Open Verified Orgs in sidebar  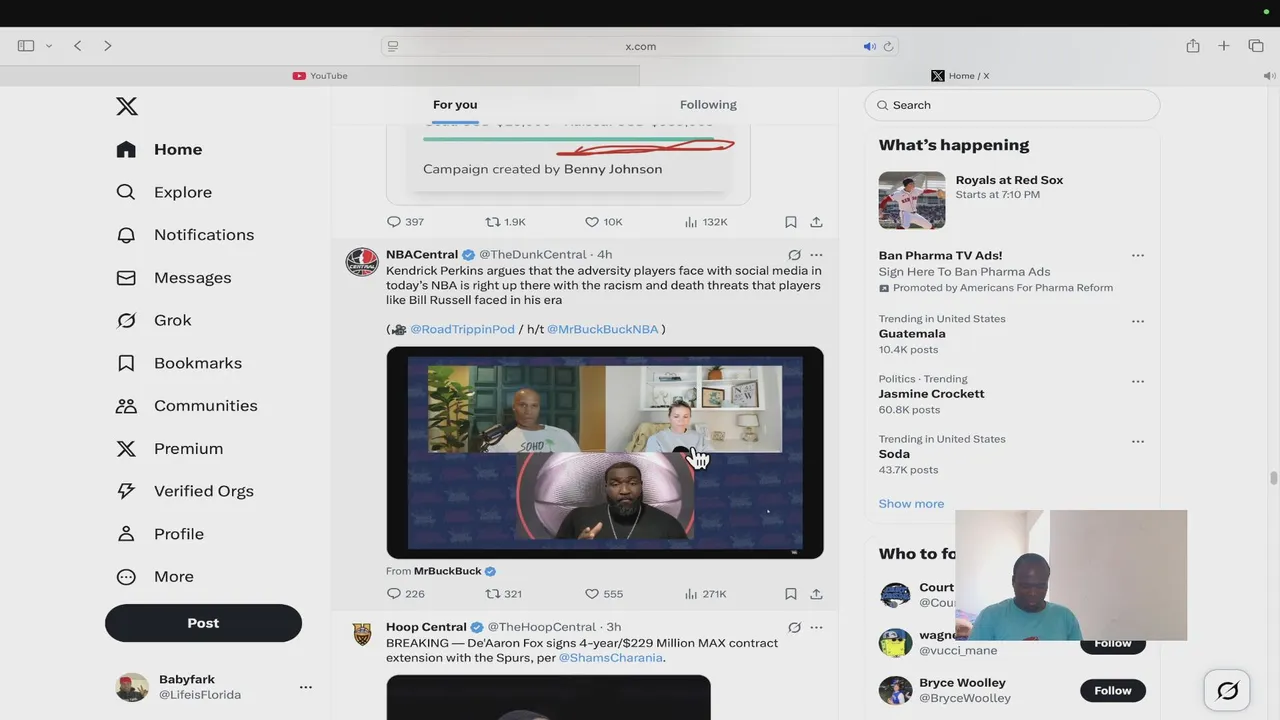[x=185, y=491]
